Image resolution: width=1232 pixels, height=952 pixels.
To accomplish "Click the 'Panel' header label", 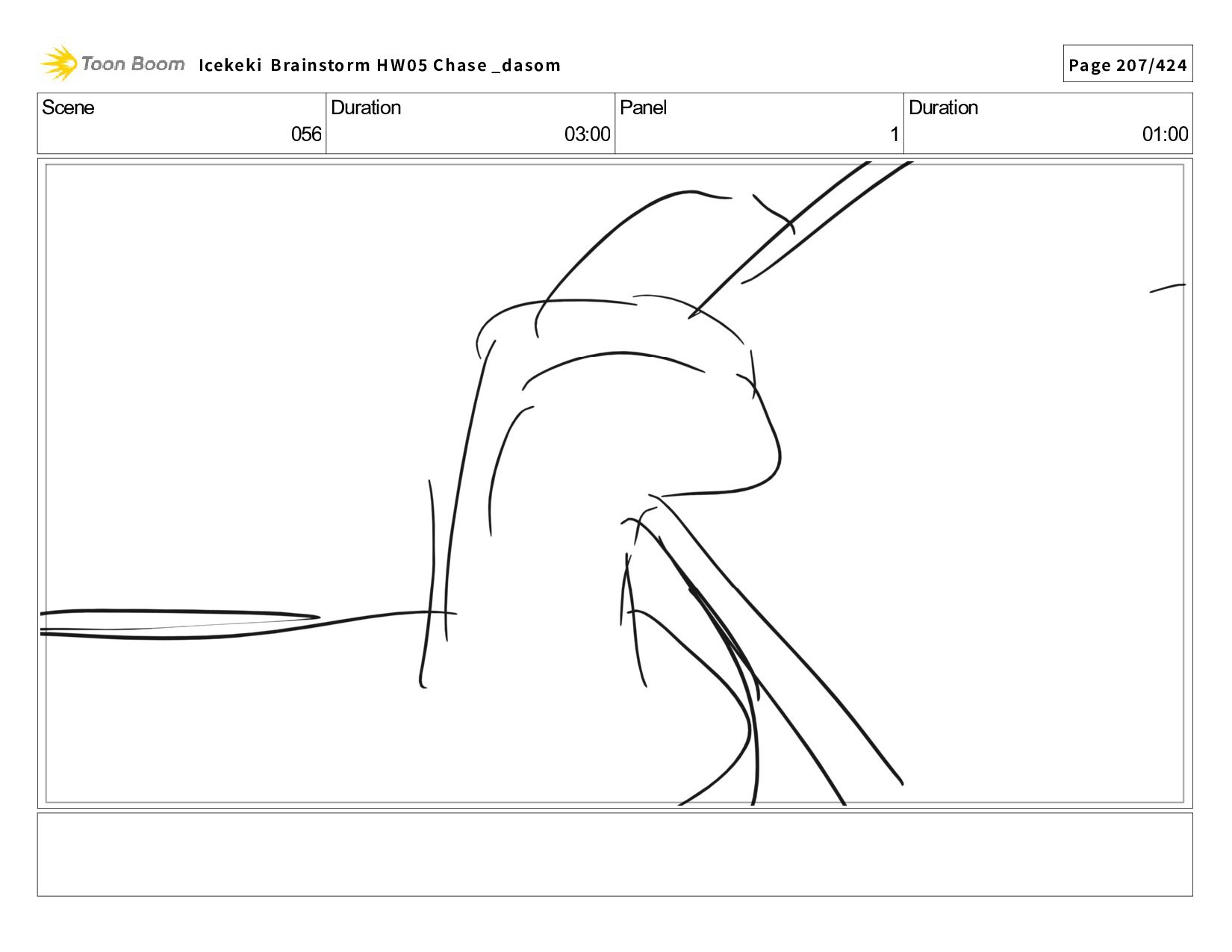I will pos(643,108).
